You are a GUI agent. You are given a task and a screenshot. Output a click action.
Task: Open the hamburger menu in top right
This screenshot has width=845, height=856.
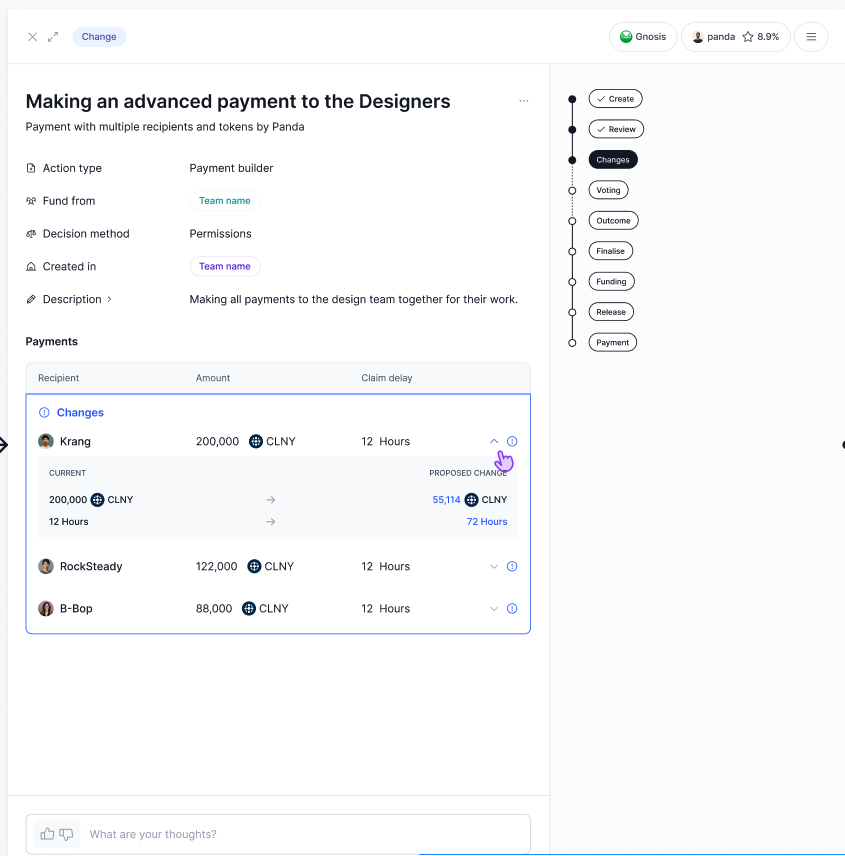(811, 37)
